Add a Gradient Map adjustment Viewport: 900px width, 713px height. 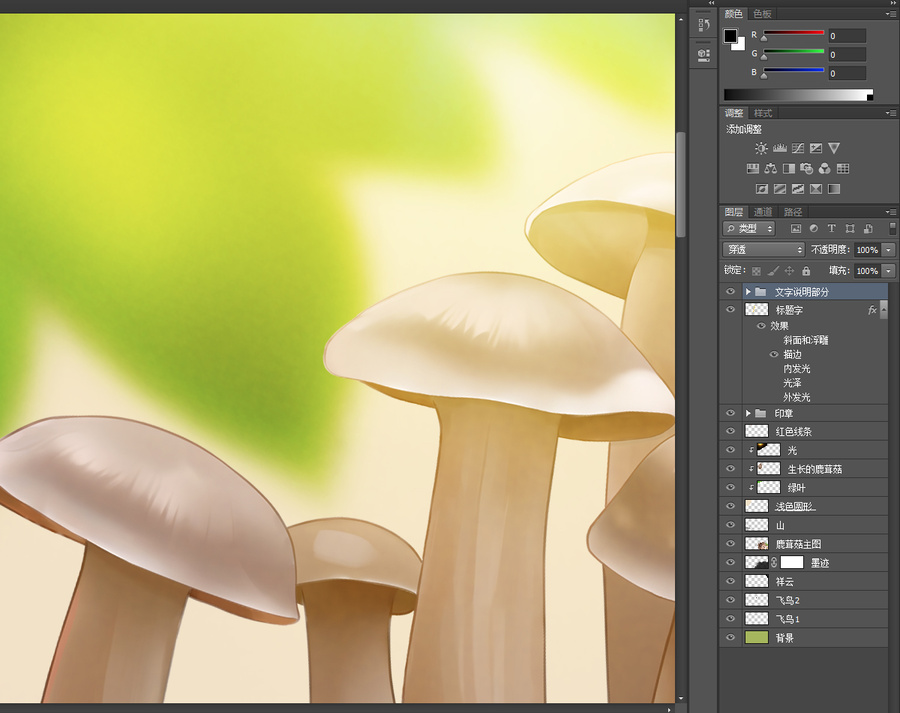coord(834,189)
